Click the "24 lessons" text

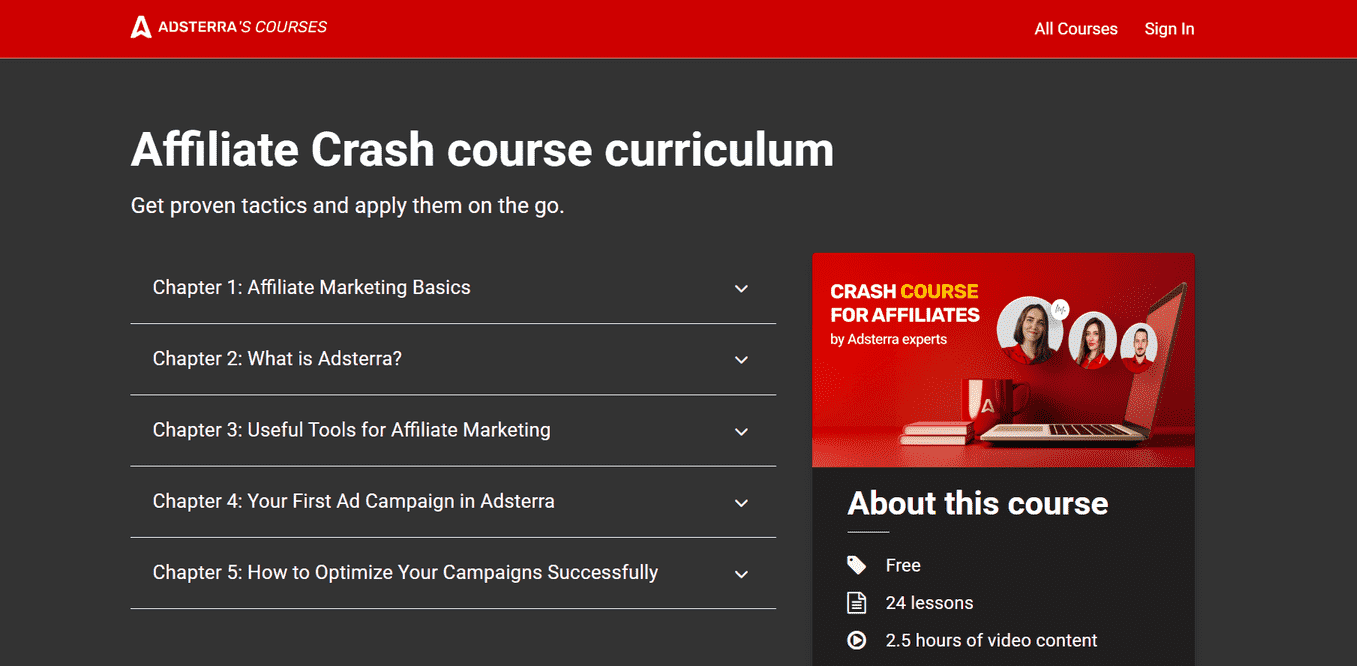929,602
